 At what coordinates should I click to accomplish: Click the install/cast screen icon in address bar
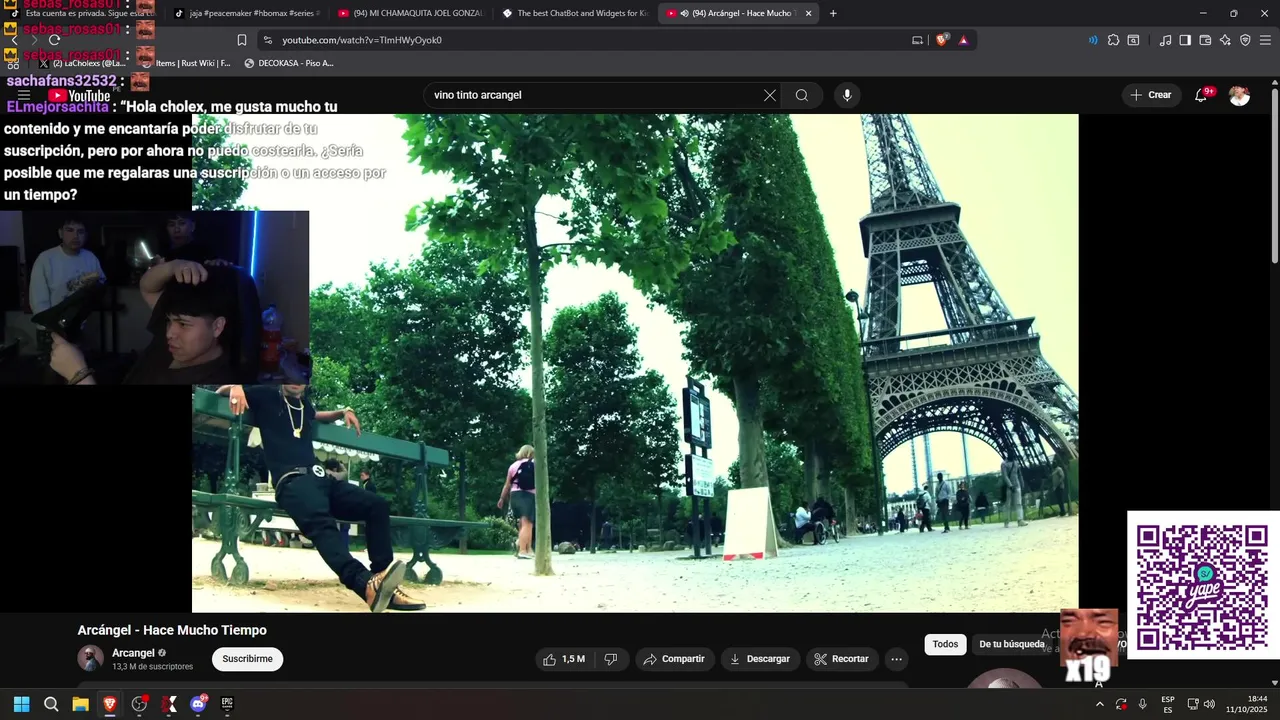click(x=917, y=40)
